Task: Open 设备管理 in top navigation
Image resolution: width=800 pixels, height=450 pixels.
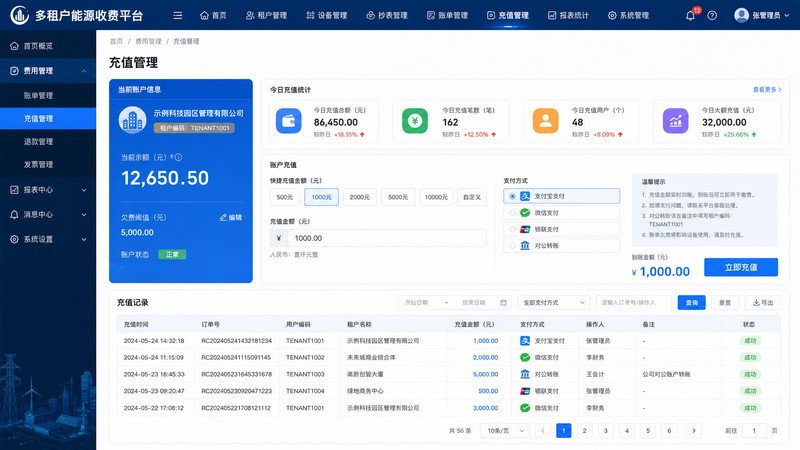Action: (327, 15)
